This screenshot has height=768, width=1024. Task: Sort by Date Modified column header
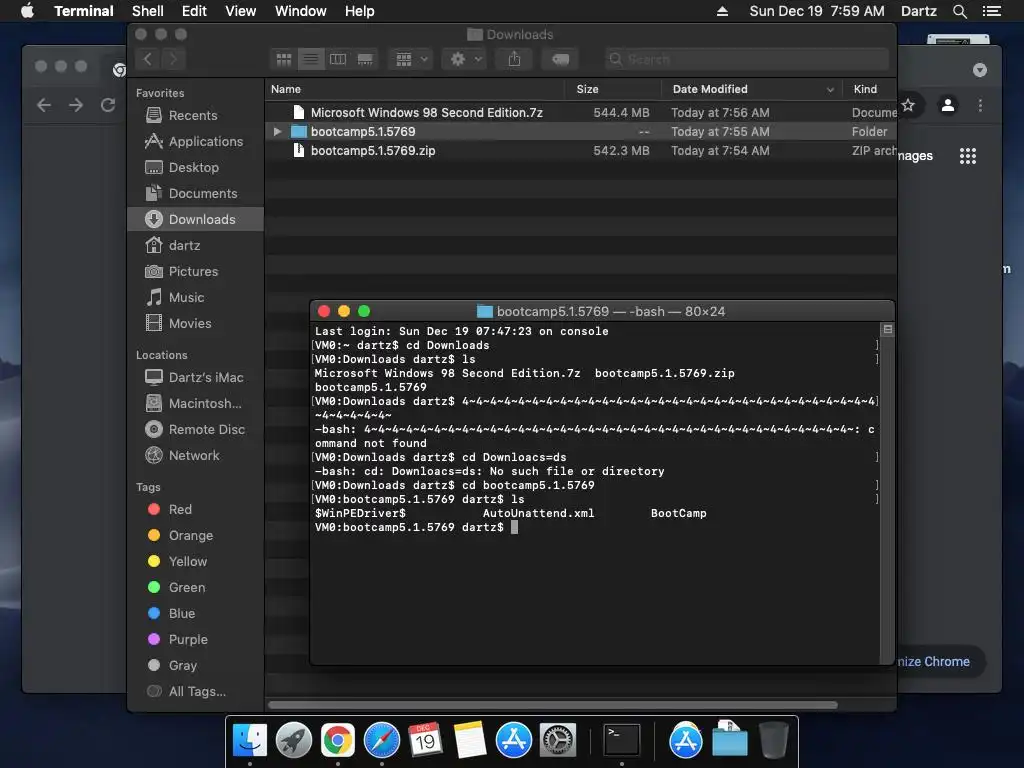click(752, 89)
